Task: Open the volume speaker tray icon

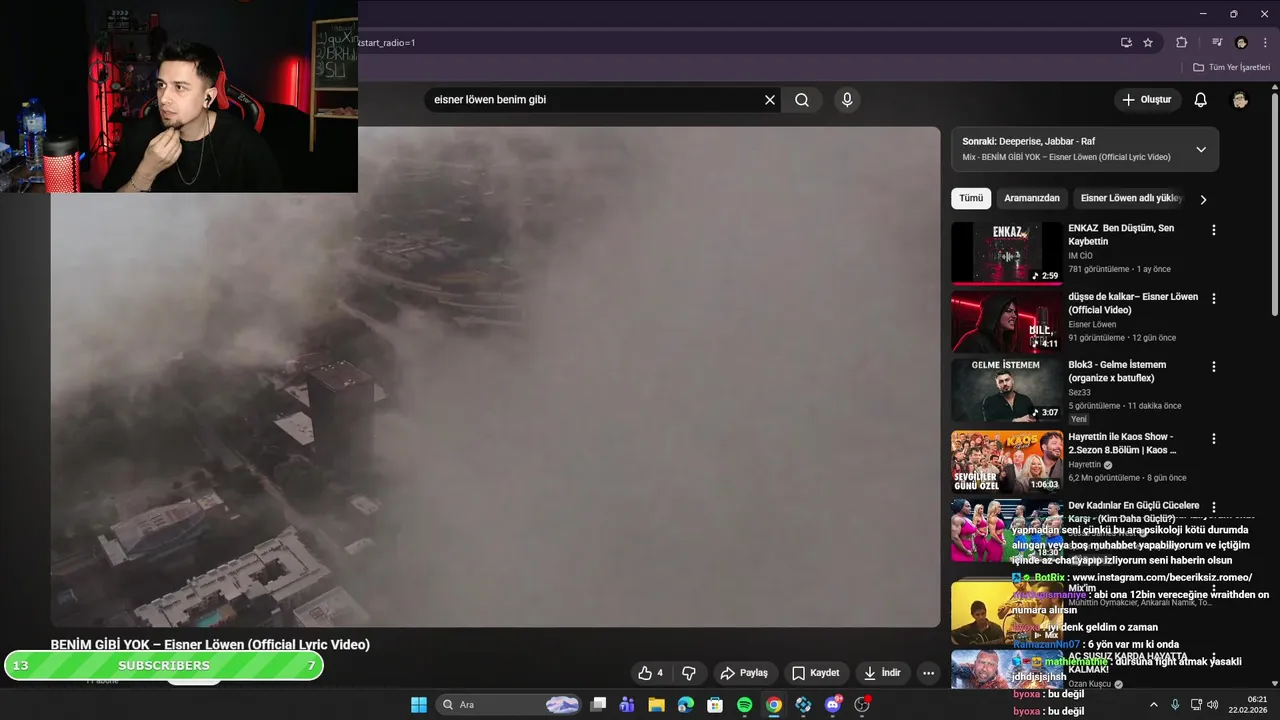Action: pyautogui.click(x=1213, y=705)
